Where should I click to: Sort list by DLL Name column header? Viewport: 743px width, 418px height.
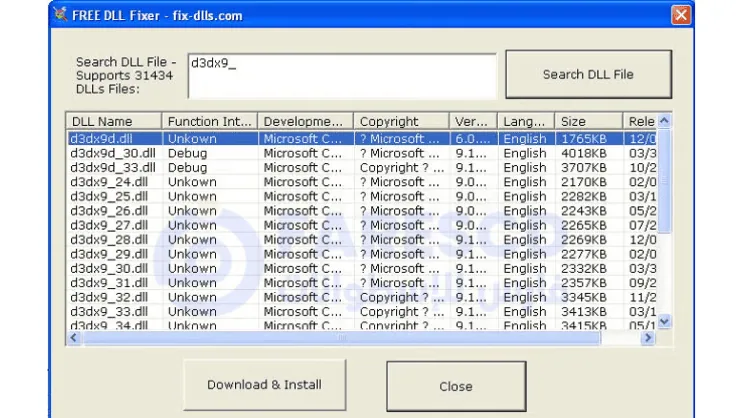[x=112, y=122]
